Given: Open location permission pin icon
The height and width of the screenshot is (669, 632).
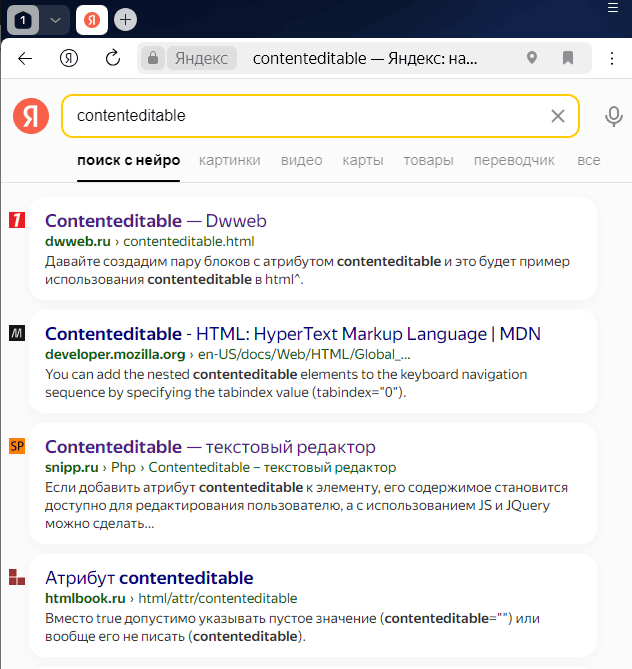Looking at the screenshot, I should pyautogui.click(x=532, y=58).
